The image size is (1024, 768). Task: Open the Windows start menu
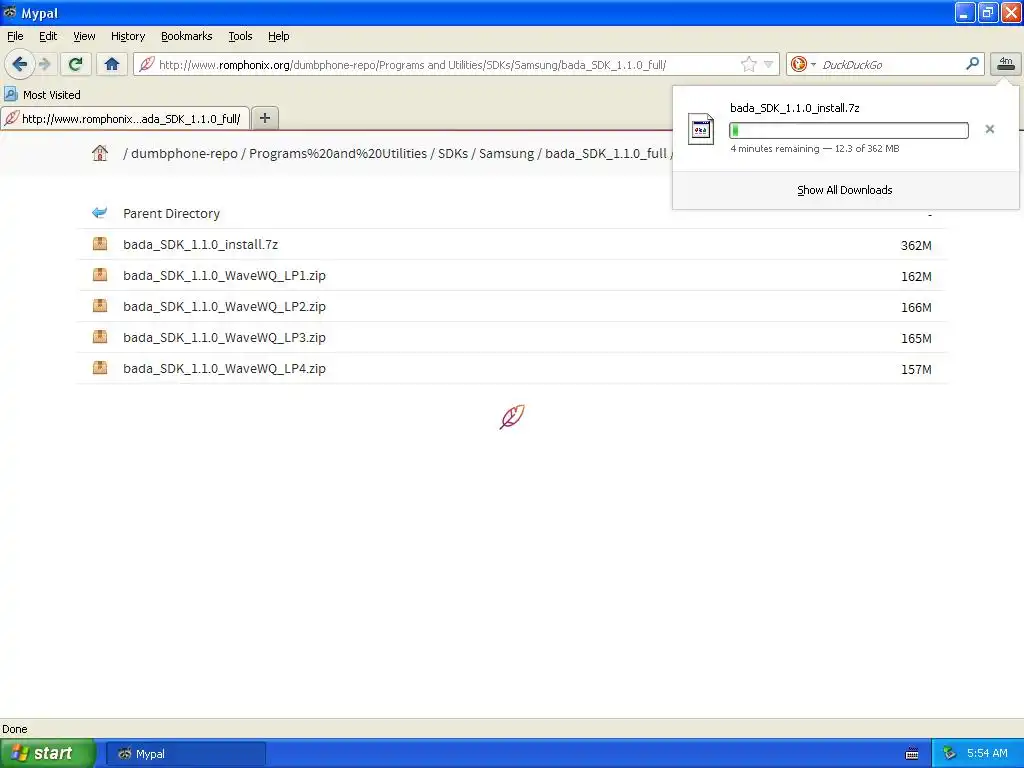tap(48, 753)
